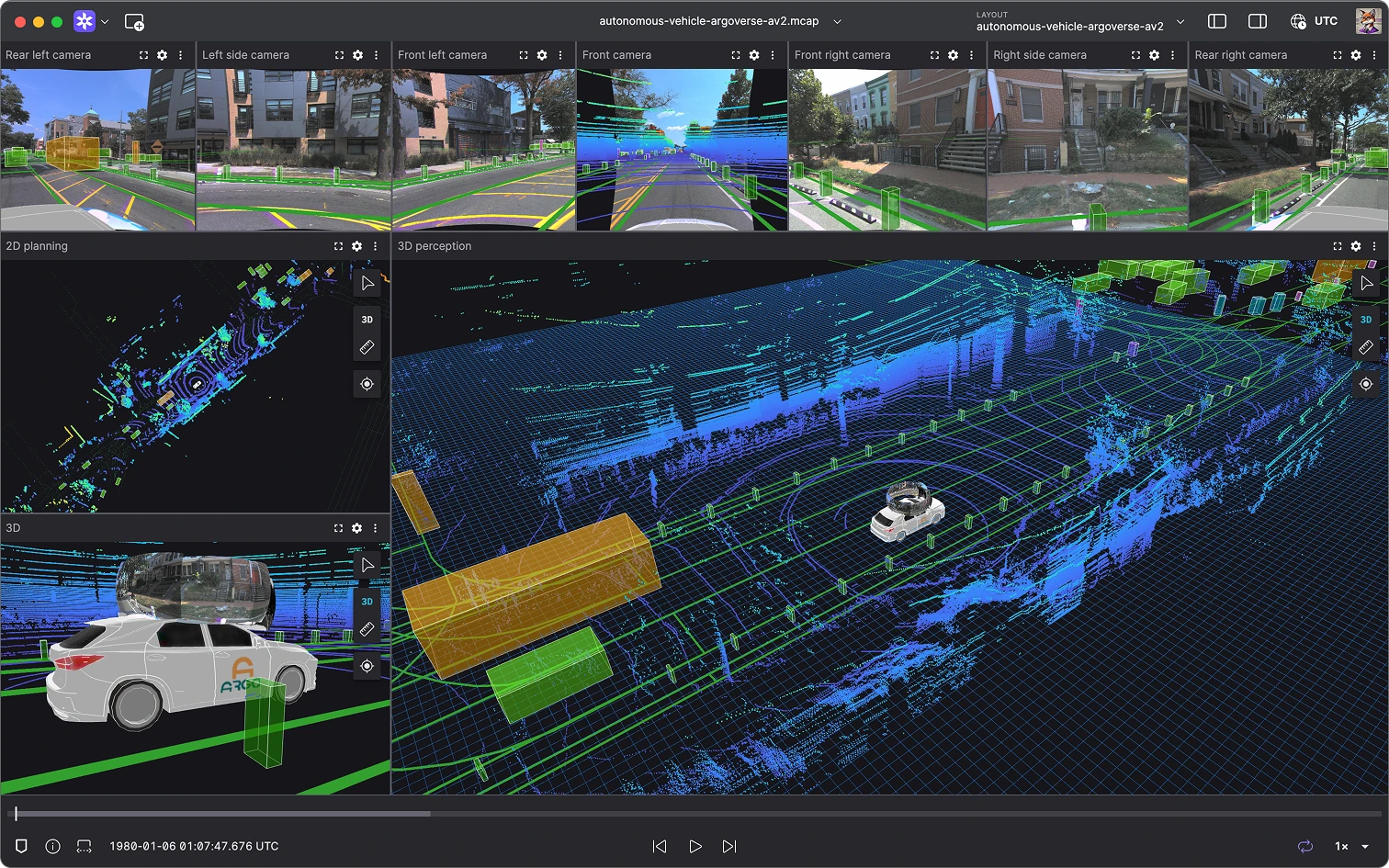Open more options menu for Right side camera

click(1172, 55)
